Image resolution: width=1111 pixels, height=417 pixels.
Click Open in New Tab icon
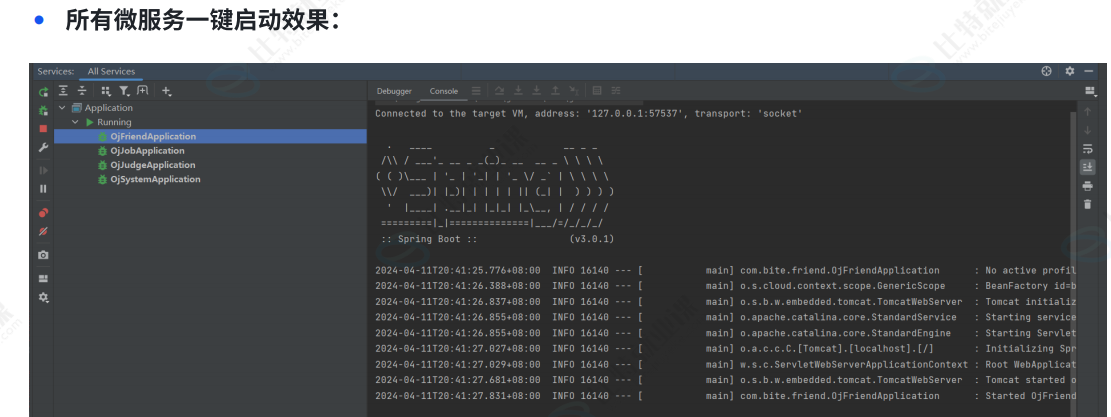pos(143,91)
